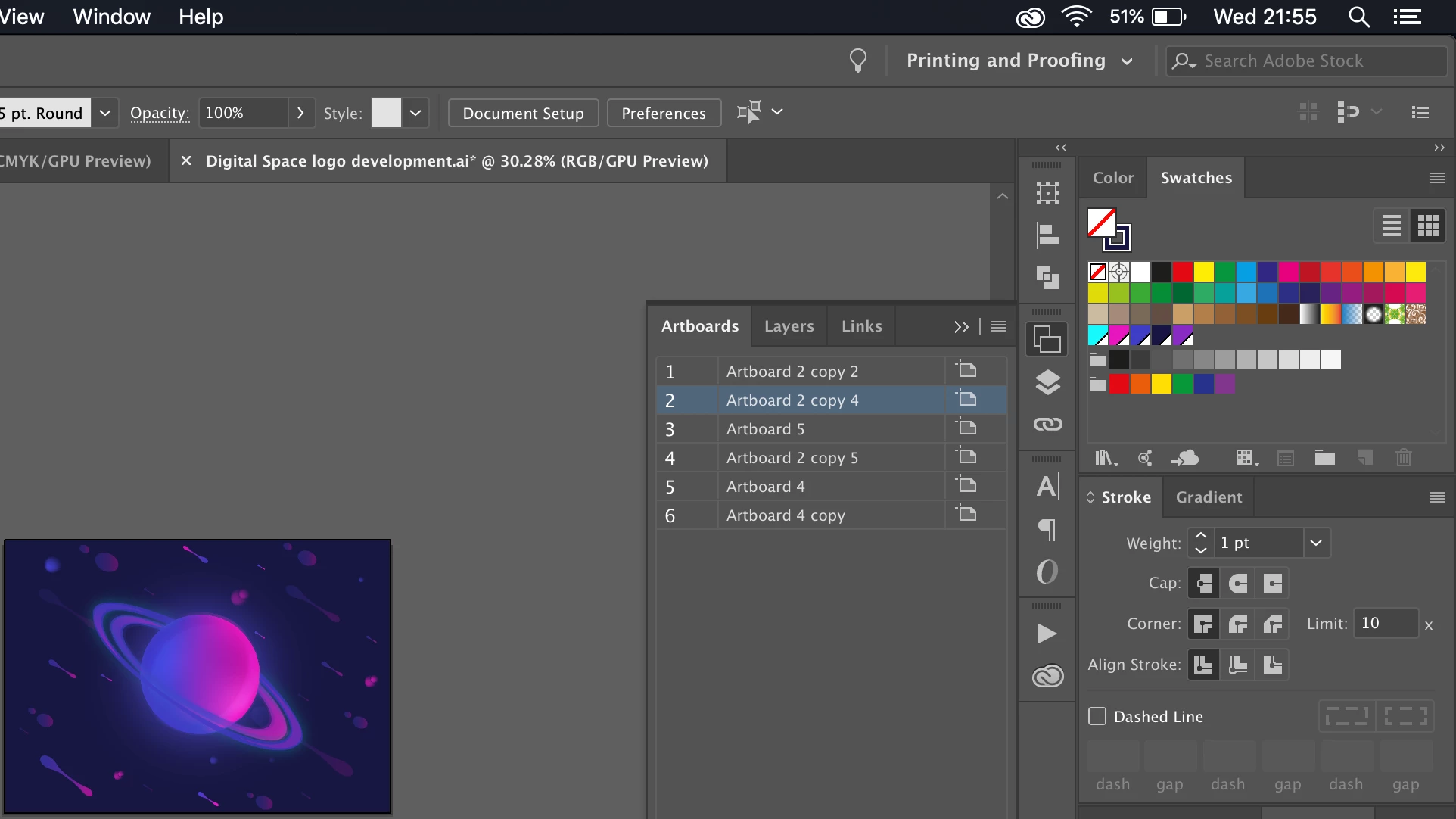Open the Window menu
1456x819 pixels.
point(111,17)
